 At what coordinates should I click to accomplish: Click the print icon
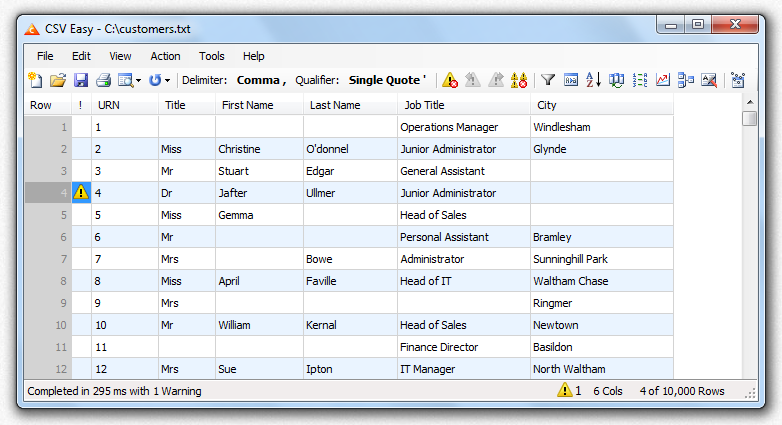tap(103, 80)
